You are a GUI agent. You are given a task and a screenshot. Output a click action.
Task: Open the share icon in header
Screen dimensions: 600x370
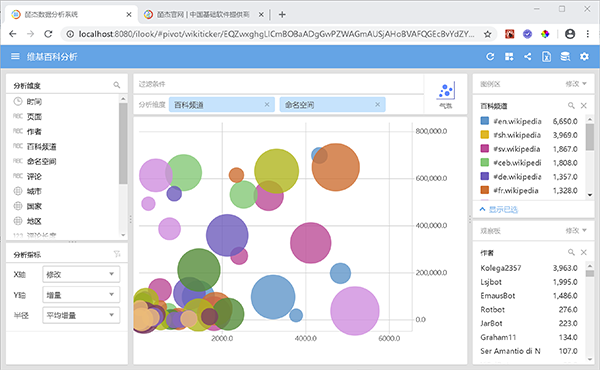click(x=528, y=57)
